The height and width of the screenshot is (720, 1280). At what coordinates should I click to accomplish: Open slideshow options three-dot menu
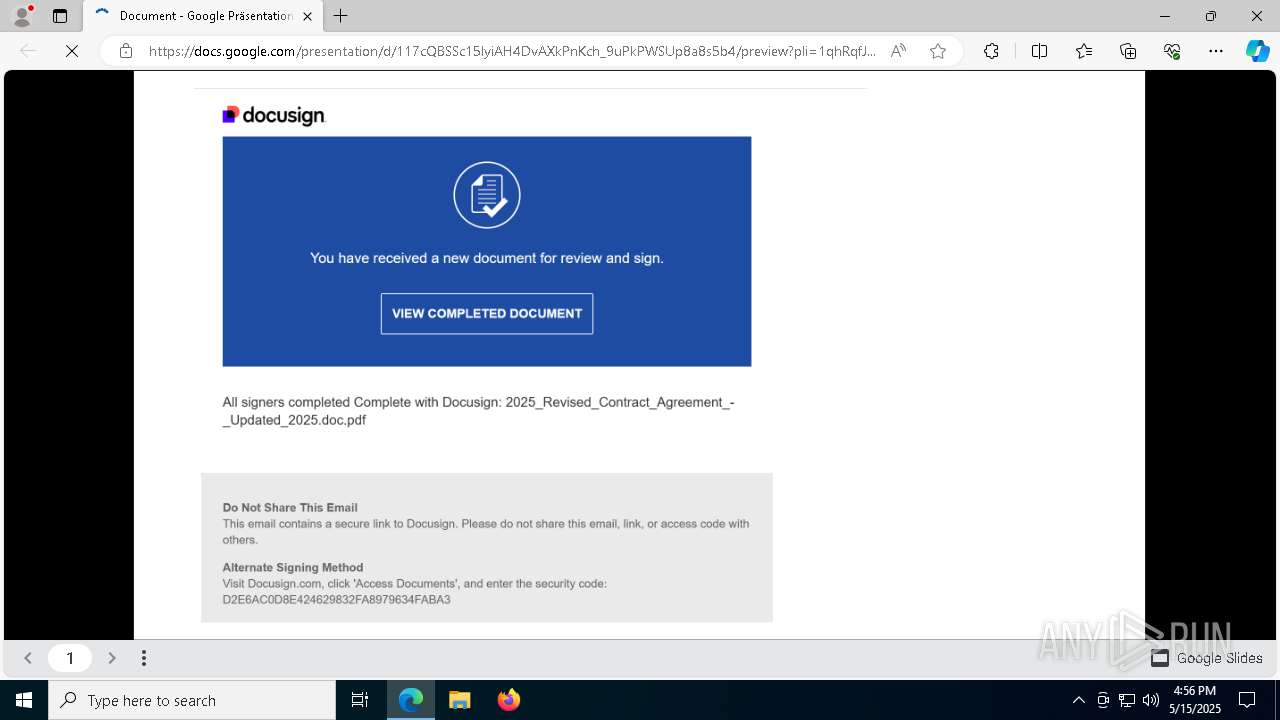click(x=144, y=658)
